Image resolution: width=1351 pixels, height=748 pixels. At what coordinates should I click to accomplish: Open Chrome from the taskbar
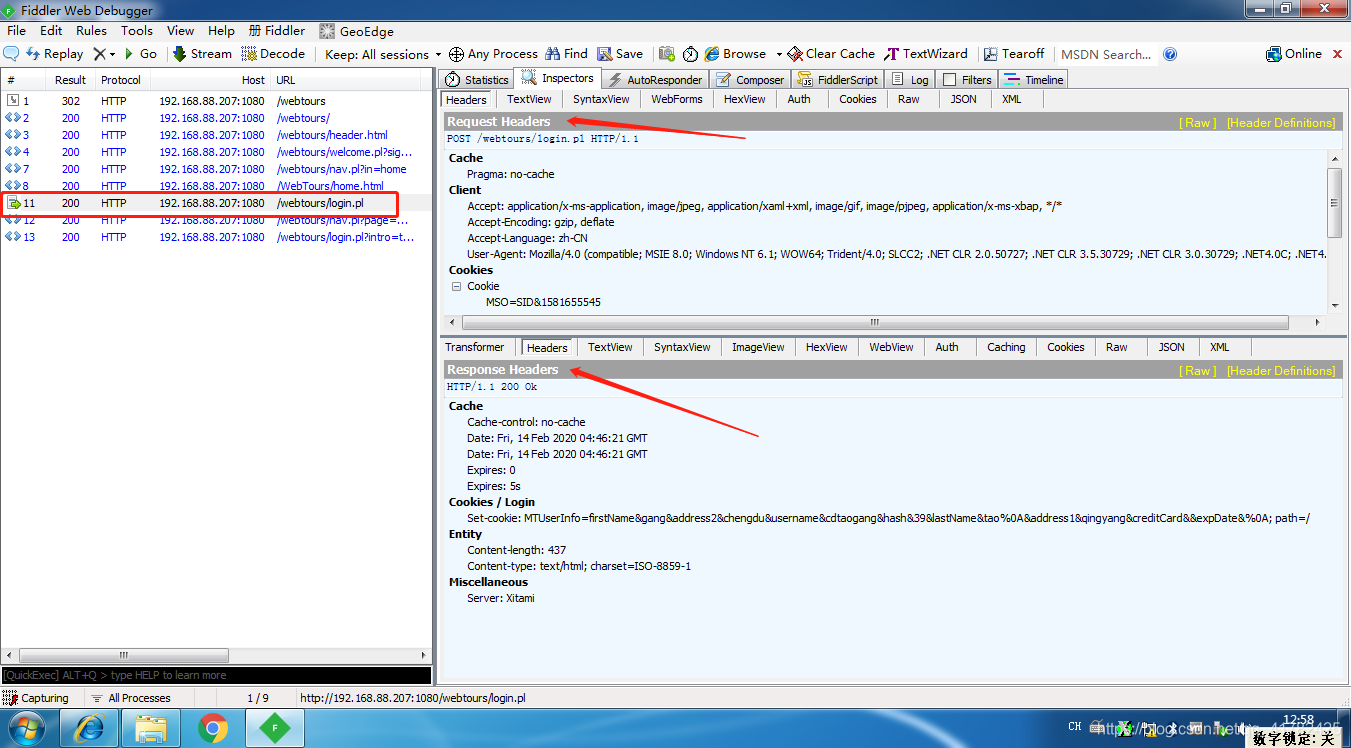212,728
